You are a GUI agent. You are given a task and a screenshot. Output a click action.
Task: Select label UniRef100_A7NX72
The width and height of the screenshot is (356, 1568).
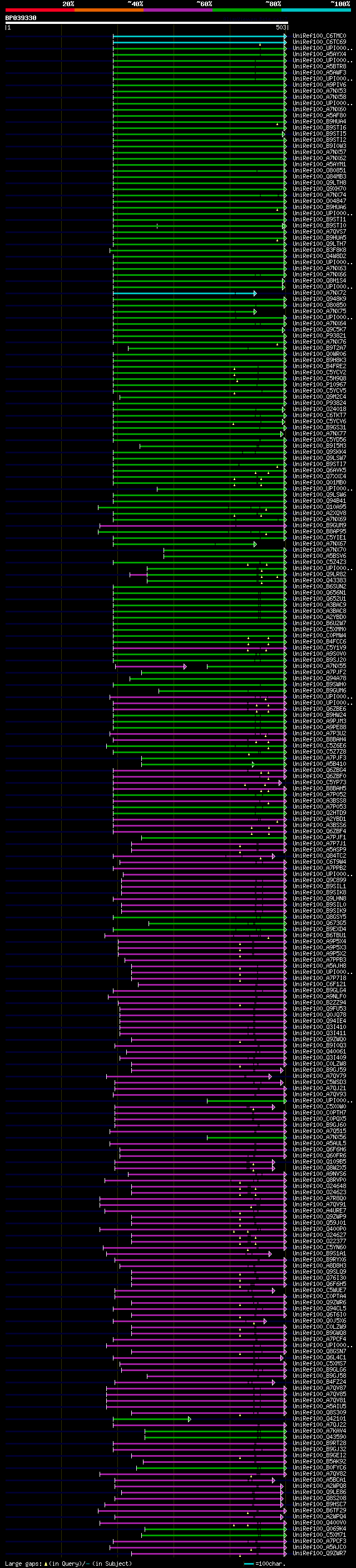coord(319,293)
